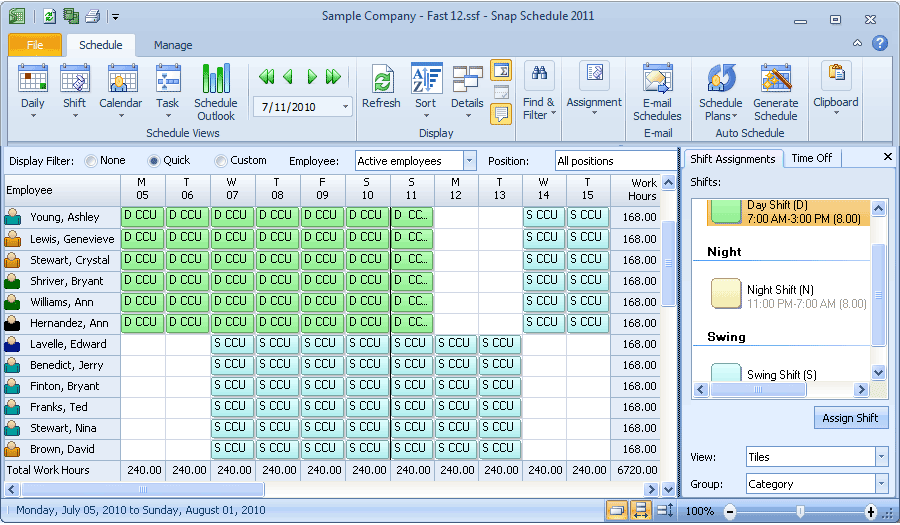The image size is (900, 525).
Task: Switch to the Manage ribbon tab
Action: tap(173, 45)
